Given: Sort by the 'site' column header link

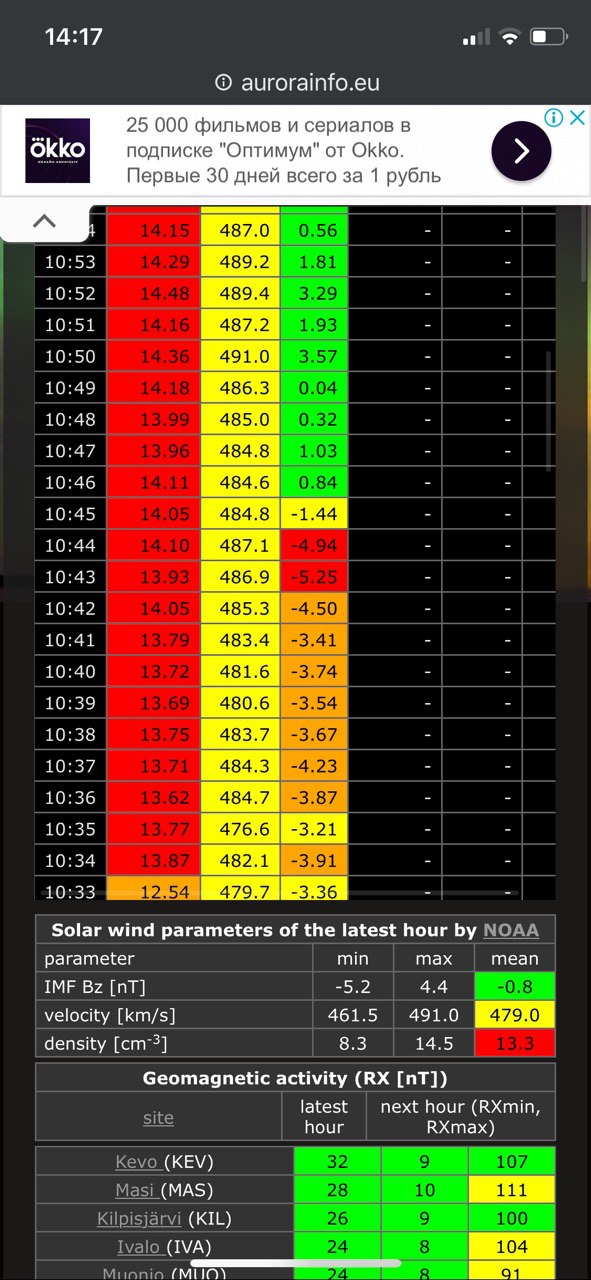Looking at the screenshot, I should (158, 1118).
